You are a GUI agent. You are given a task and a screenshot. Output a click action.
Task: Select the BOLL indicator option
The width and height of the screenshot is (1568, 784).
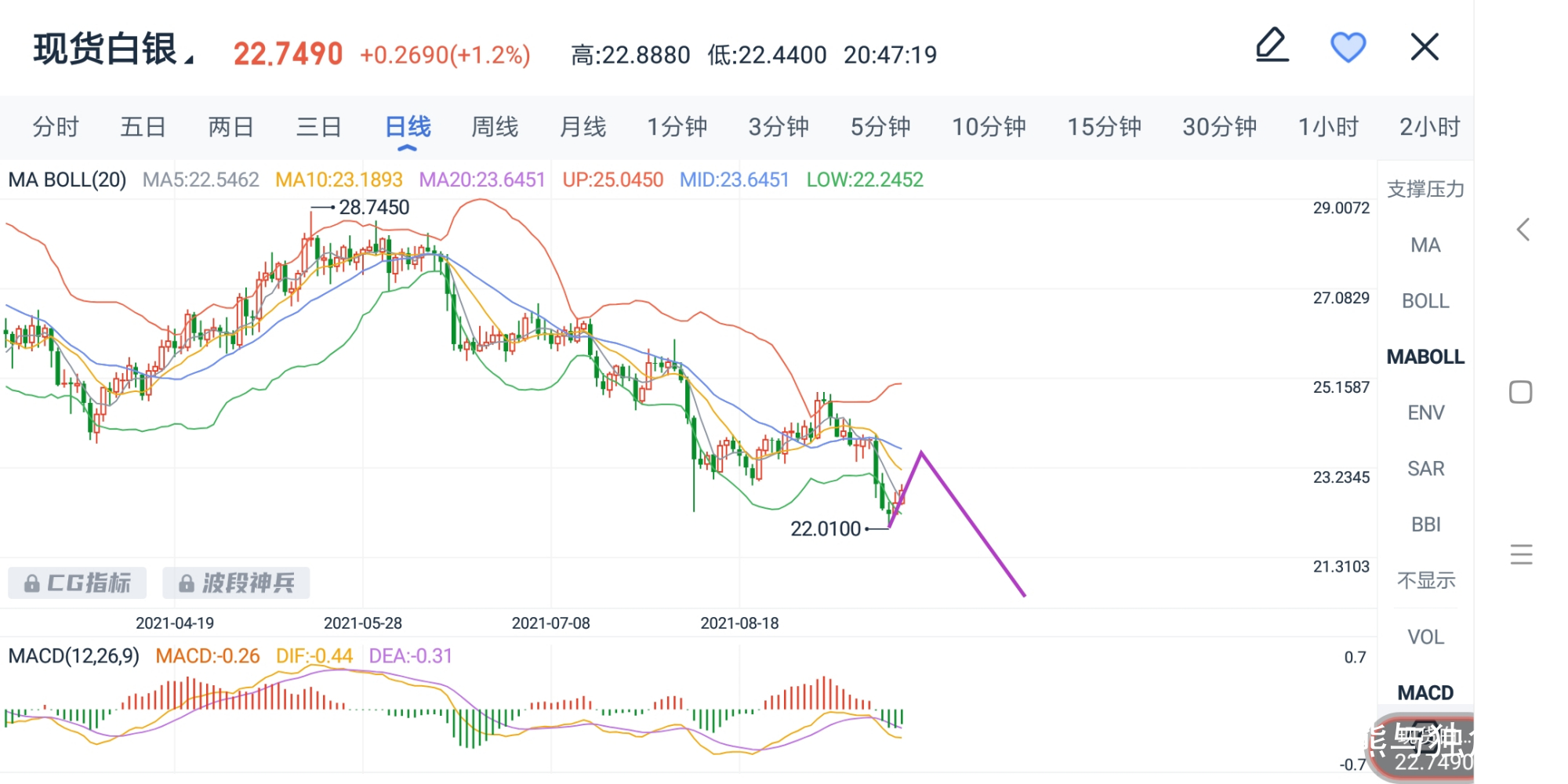coord(1425,301)
